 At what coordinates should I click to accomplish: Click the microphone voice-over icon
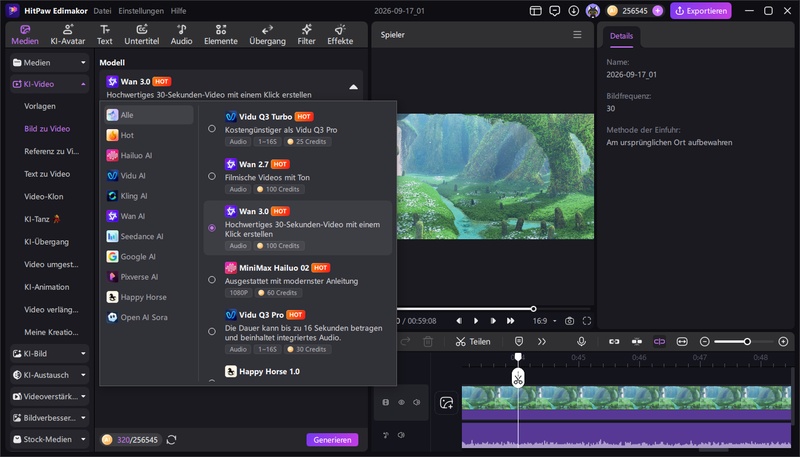(581, 341)
